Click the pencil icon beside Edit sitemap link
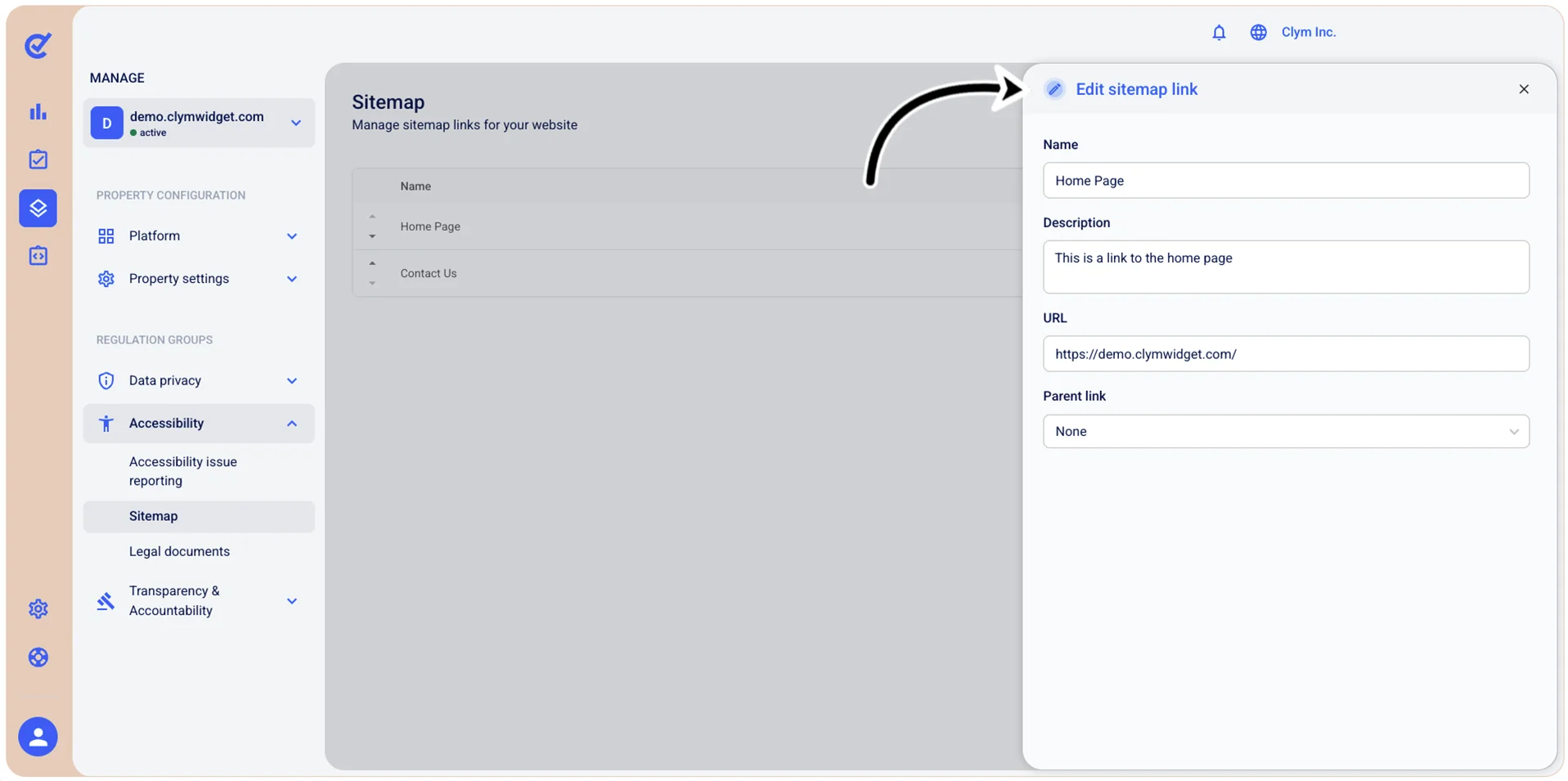This screenshot has height=781, width=1568. [x=1054, y=89]
